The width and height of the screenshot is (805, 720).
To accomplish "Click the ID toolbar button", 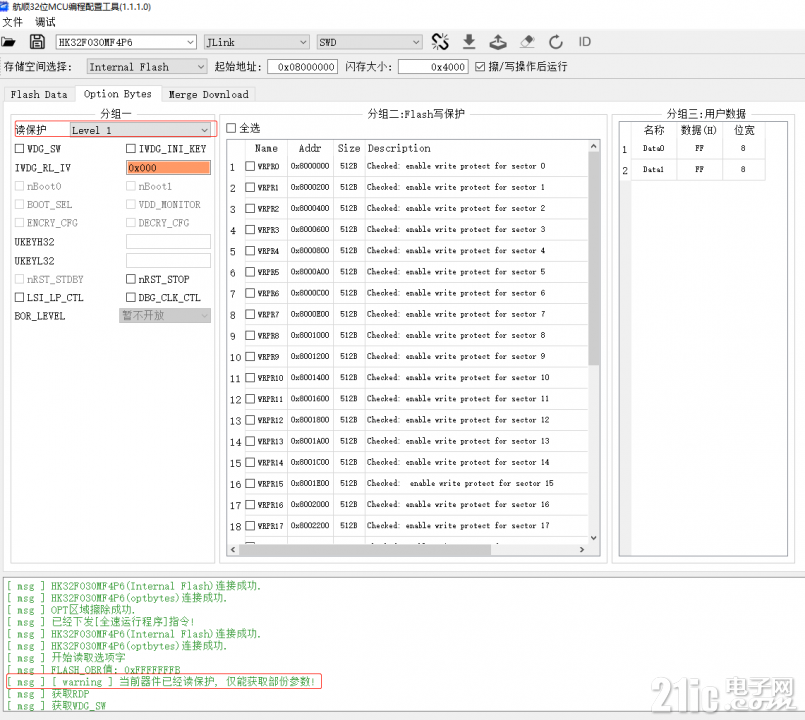I will pyautogui.click(x=585, y=42).
